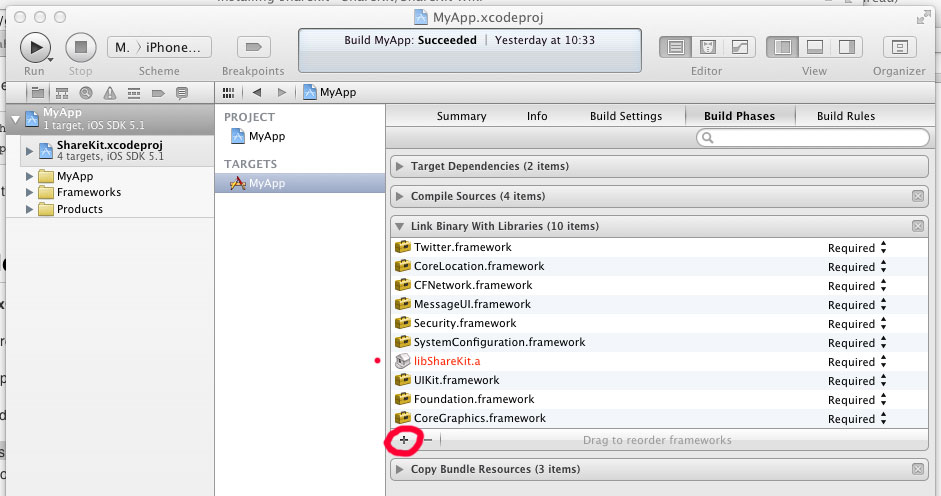Viewport: 941px width, 496px height.
Task: Toggle the Debug area view button
Action: 814,47
